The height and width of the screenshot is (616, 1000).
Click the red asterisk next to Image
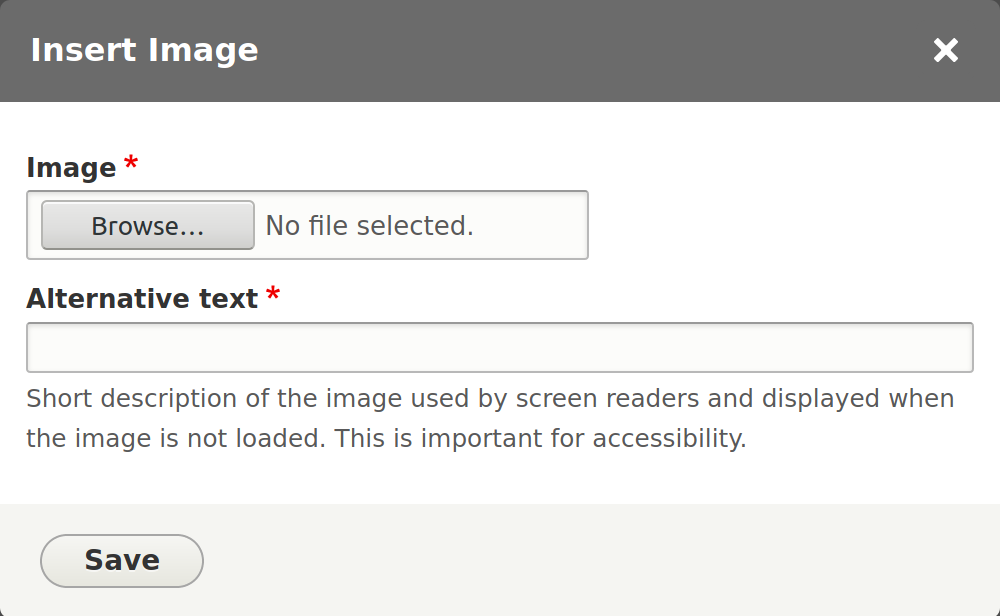pos(130,166)
